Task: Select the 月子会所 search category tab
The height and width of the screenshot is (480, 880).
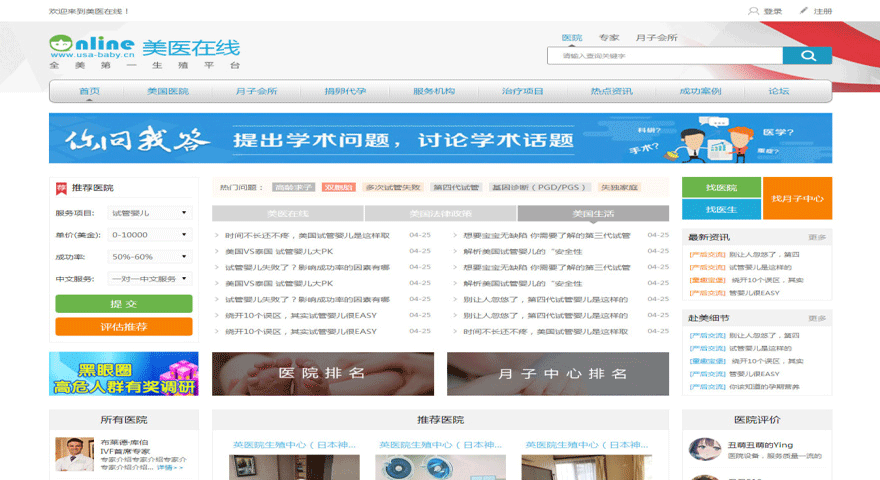Action: point(656,38)
